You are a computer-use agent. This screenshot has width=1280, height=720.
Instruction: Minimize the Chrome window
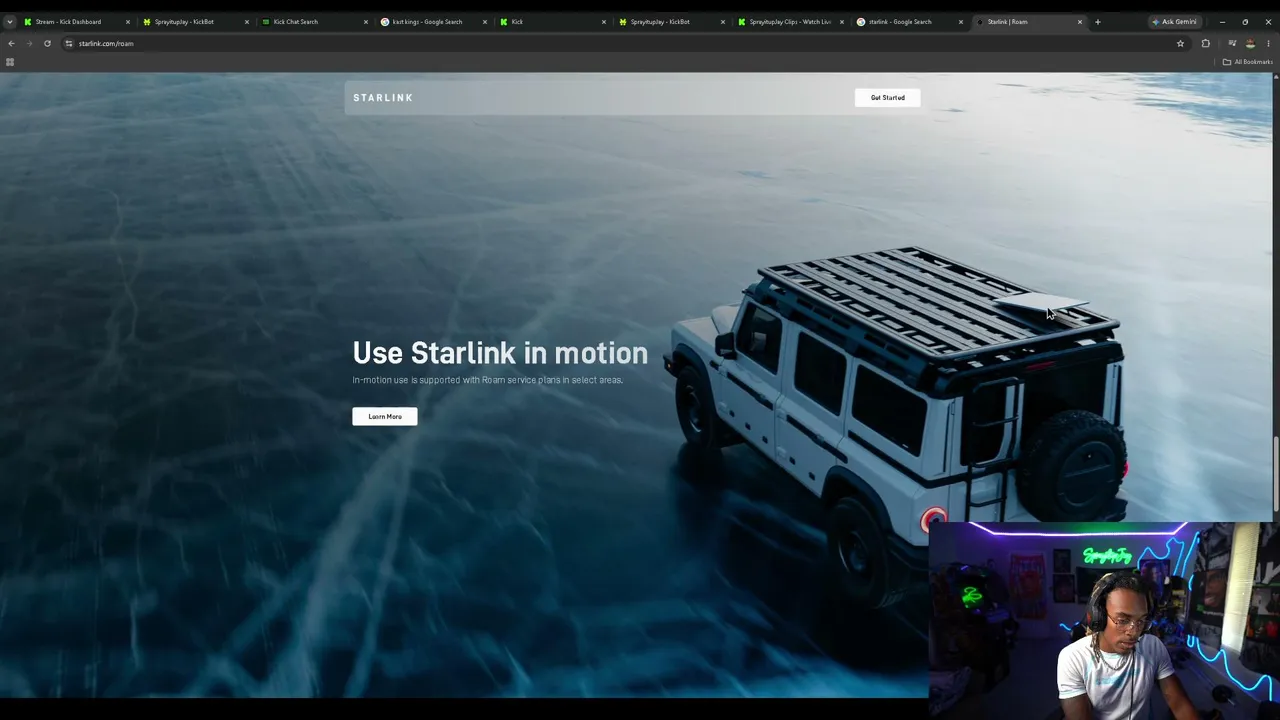point(1222,22)
